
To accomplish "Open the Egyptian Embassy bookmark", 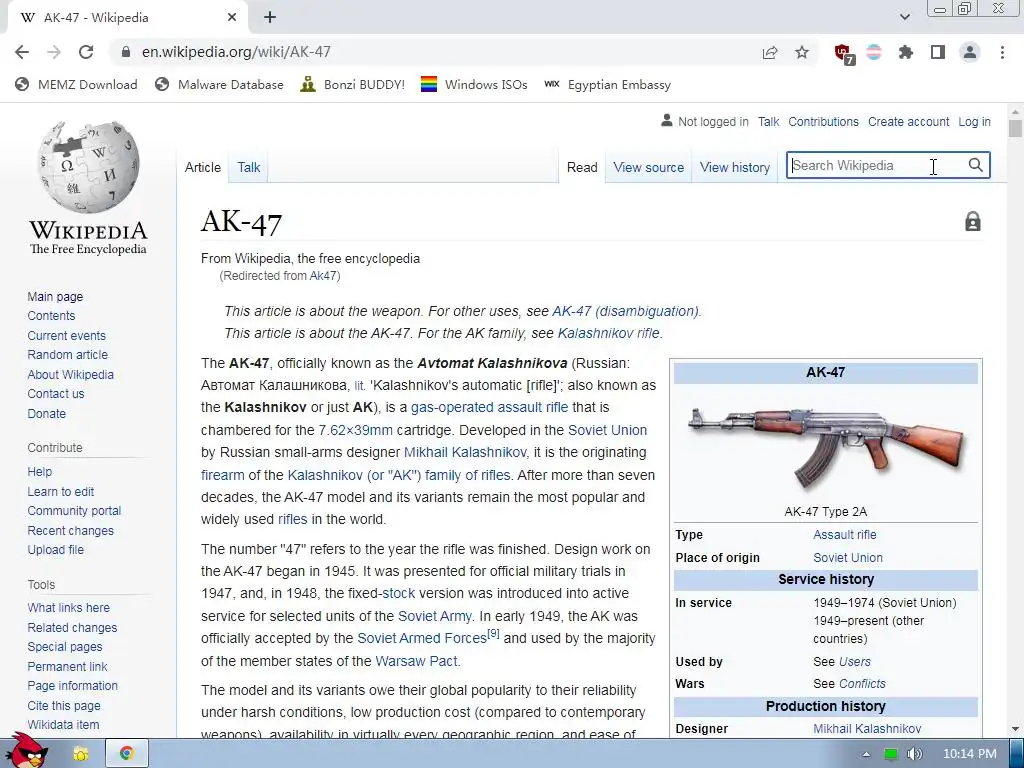I will [607, 85].
